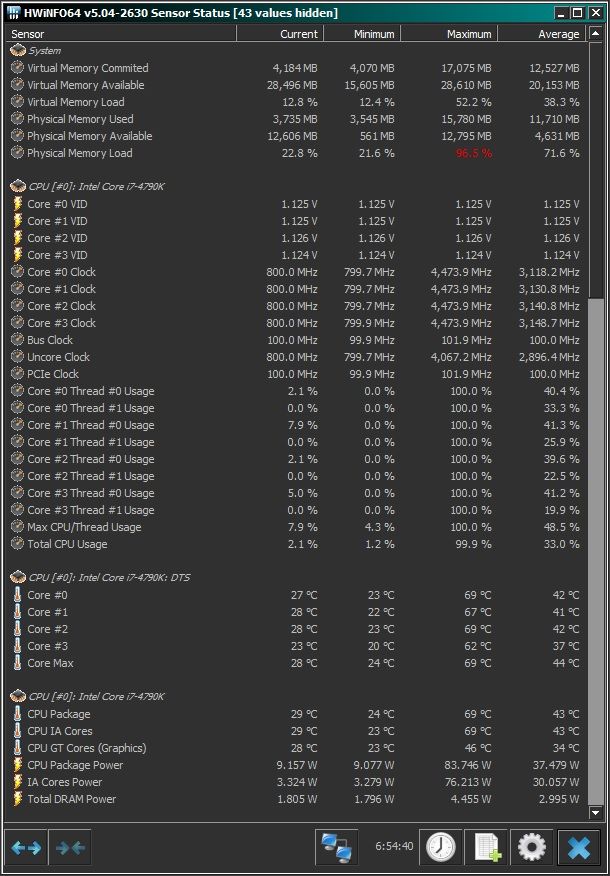Click the Maximum column header

pos(449,34)
